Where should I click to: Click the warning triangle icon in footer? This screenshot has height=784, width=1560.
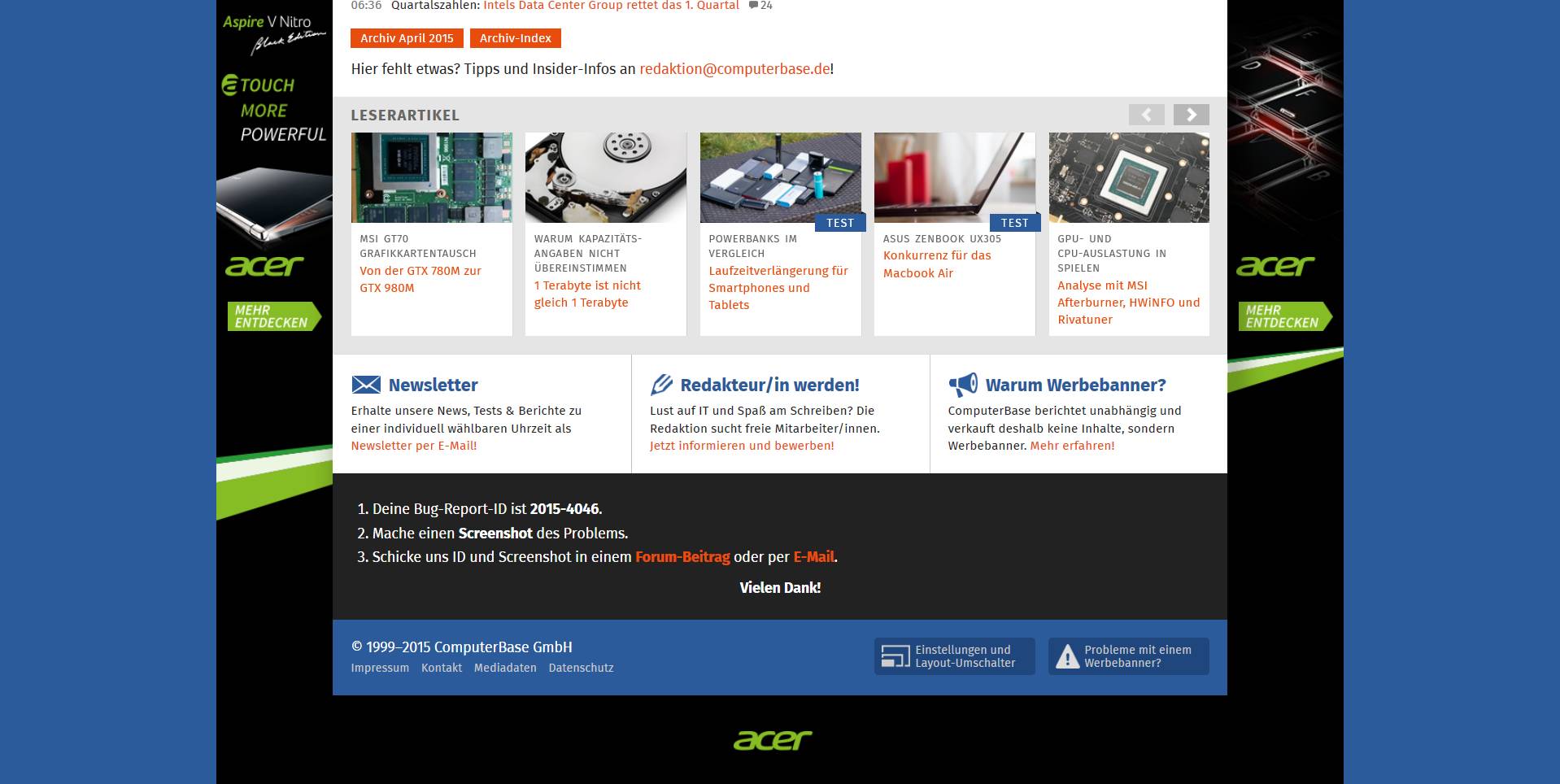pos(1067,656)
